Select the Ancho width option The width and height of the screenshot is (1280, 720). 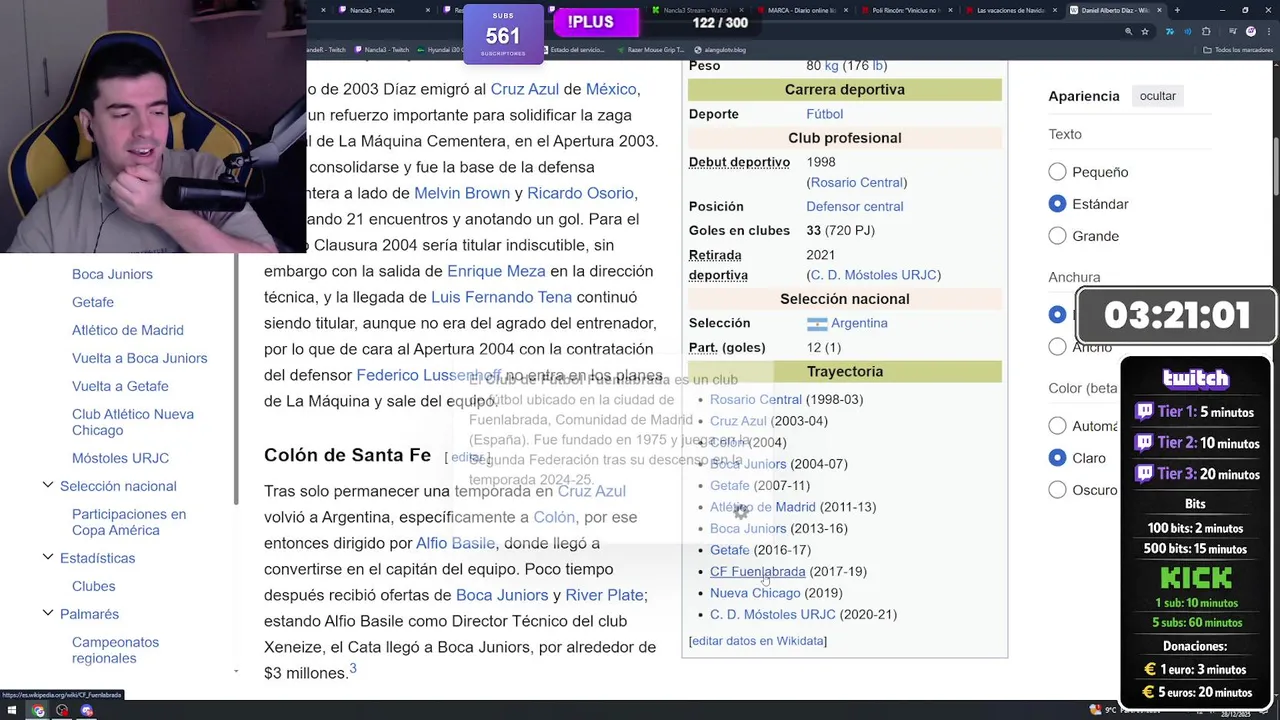coord(1057,347)
